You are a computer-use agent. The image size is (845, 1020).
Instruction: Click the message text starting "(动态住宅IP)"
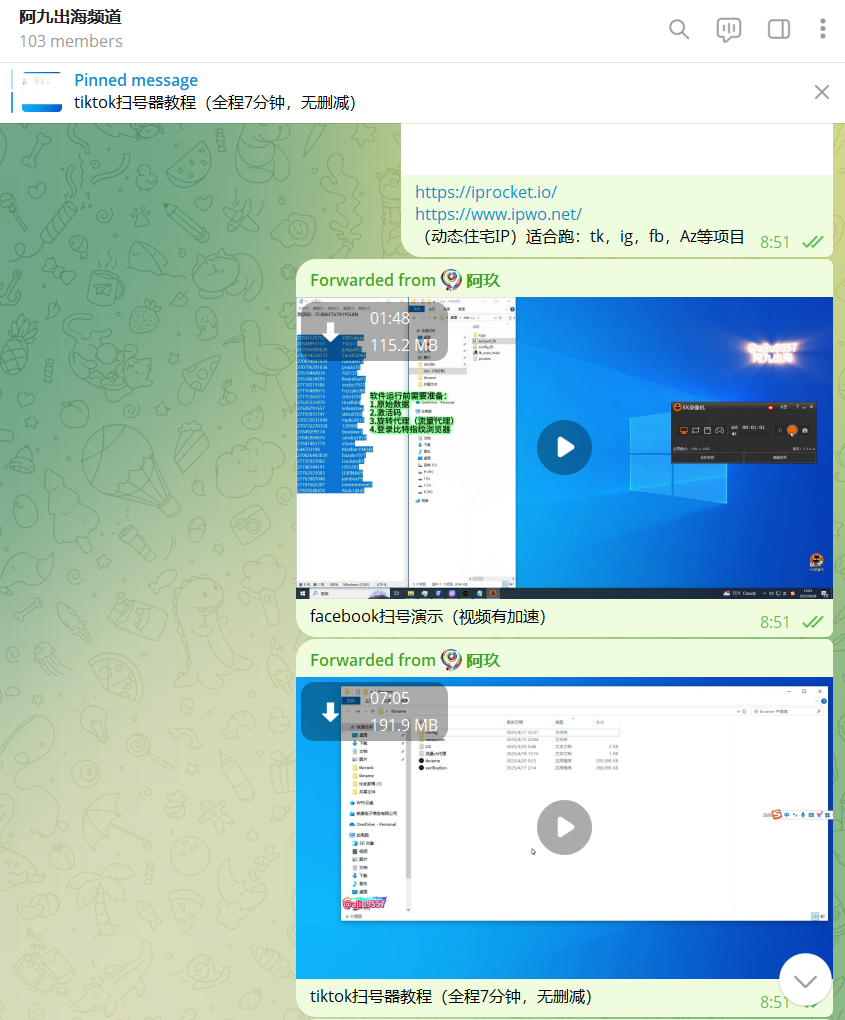(583, 237)
